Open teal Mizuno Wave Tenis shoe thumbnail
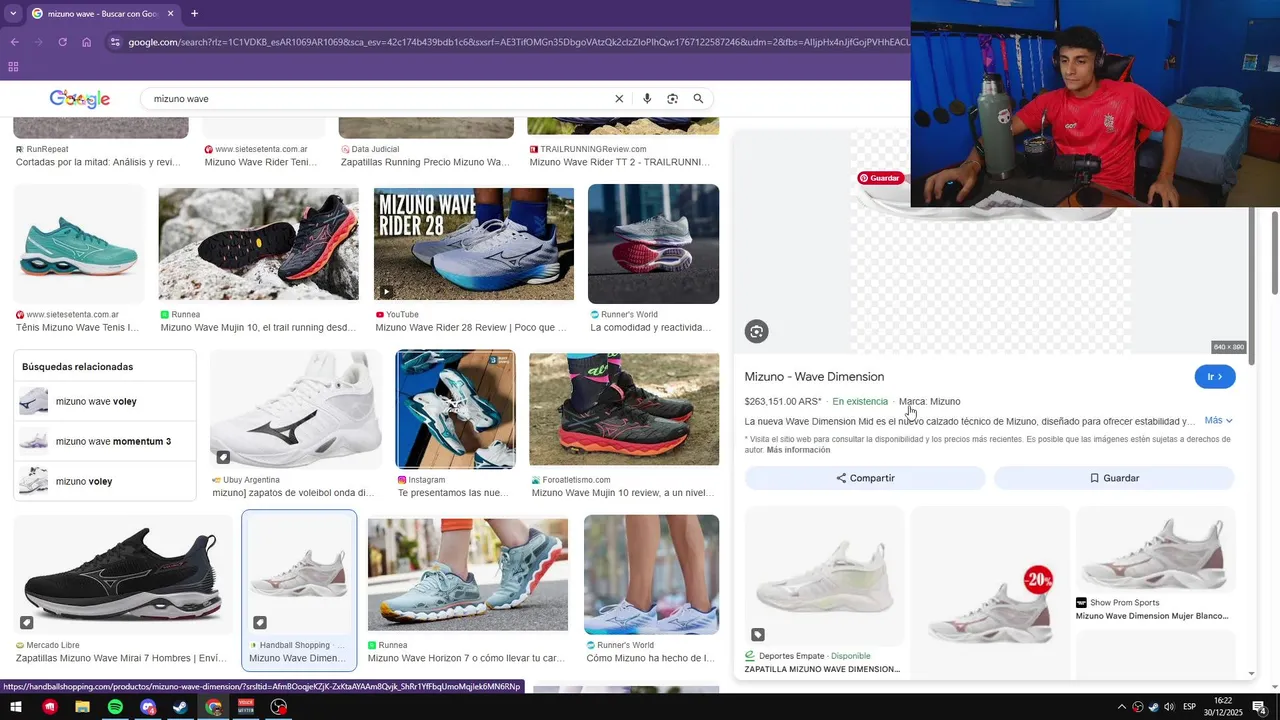This screenshot has height=720, width=1280. [x=79, y=244]
